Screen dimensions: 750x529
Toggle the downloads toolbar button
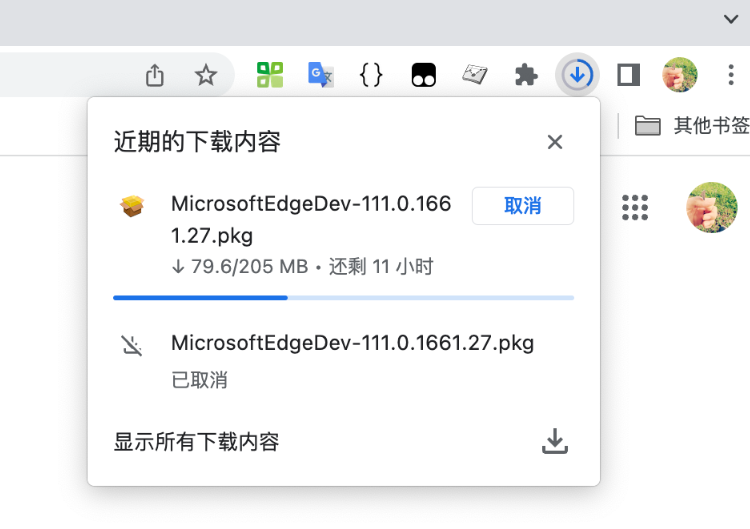577,75
